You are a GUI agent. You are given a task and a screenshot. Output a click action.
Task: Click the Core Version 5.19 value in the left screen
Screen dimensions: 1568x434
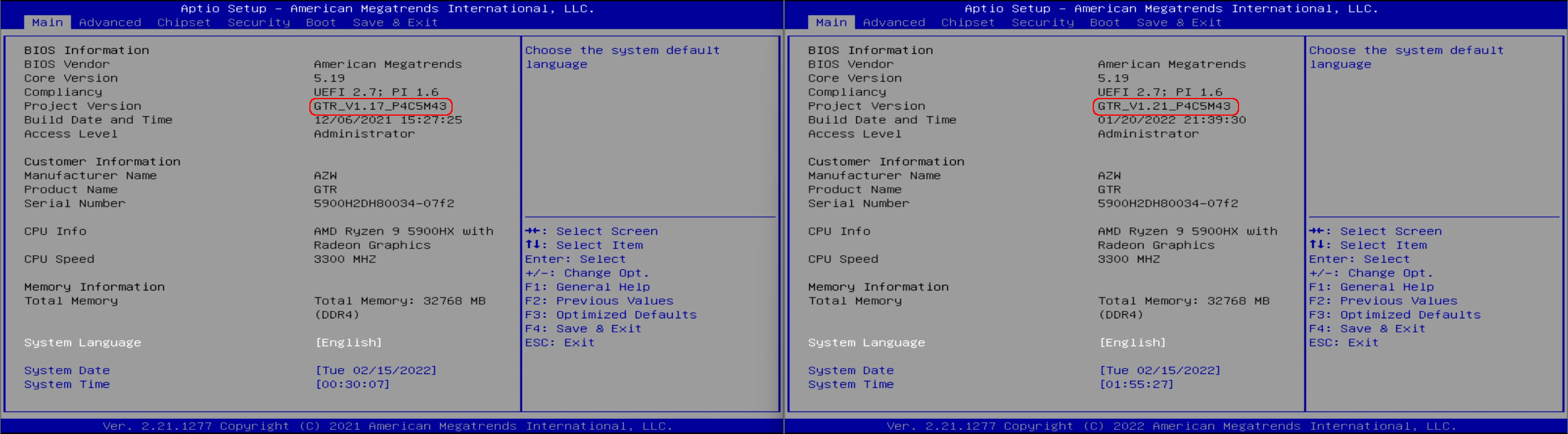pos(330,79)
